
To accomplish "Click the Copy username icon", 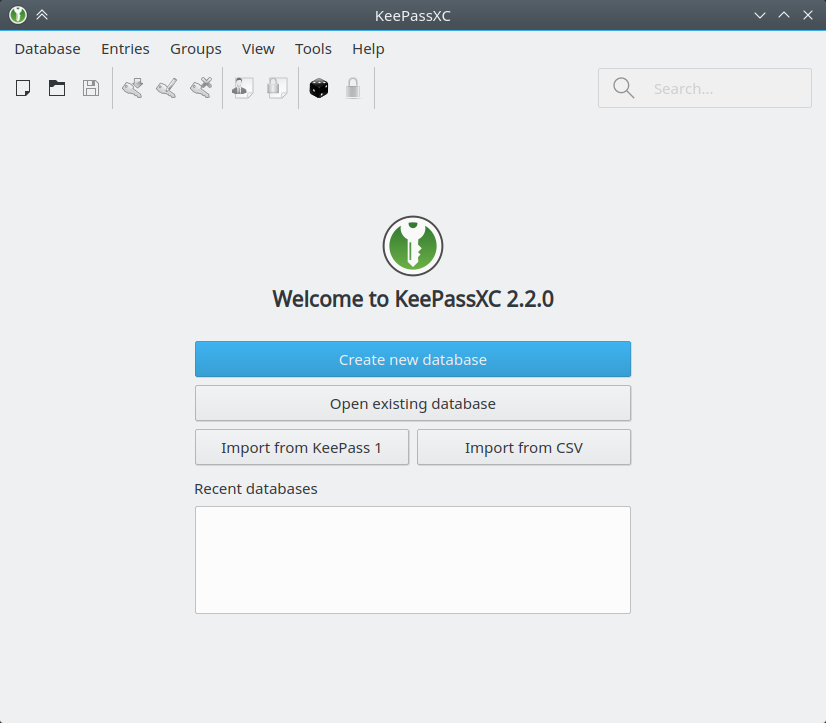I will (x=243, y=88).
